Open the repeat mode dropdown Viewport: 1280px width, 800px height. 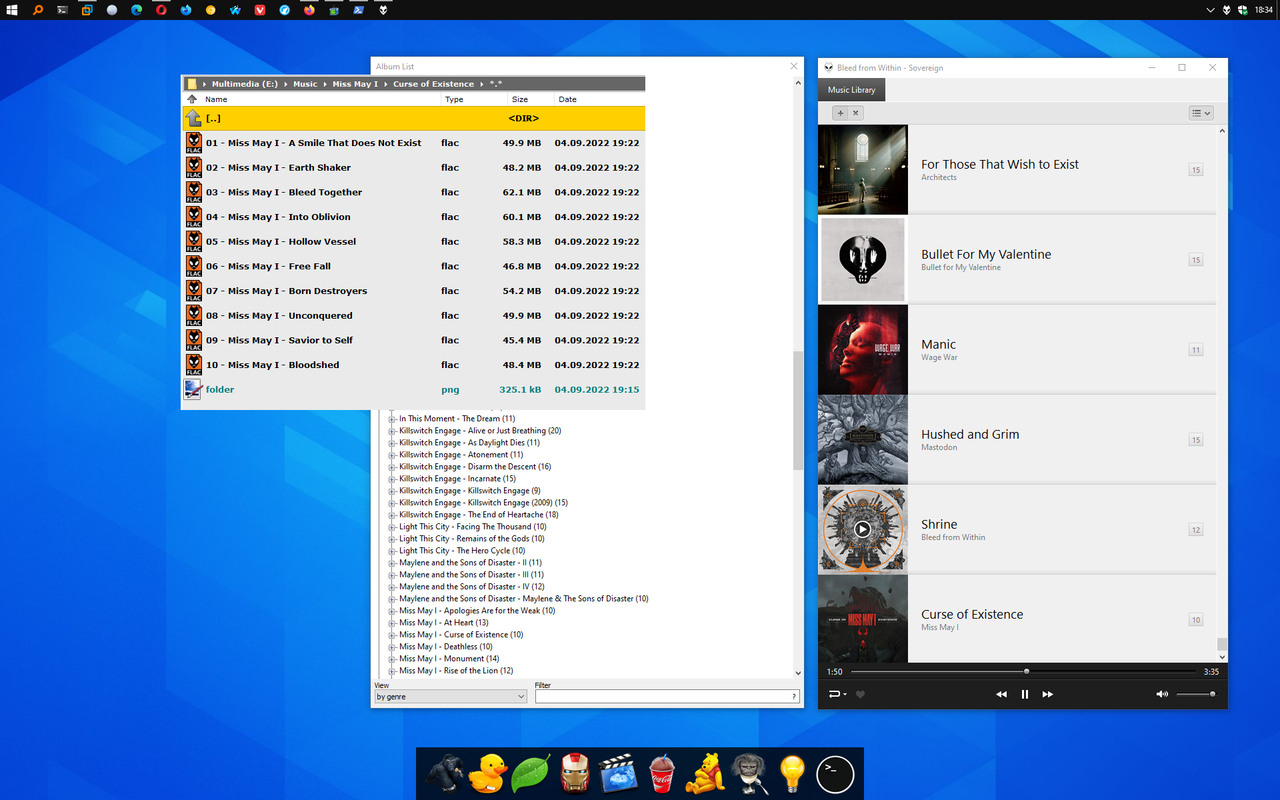tap(837, 694)
